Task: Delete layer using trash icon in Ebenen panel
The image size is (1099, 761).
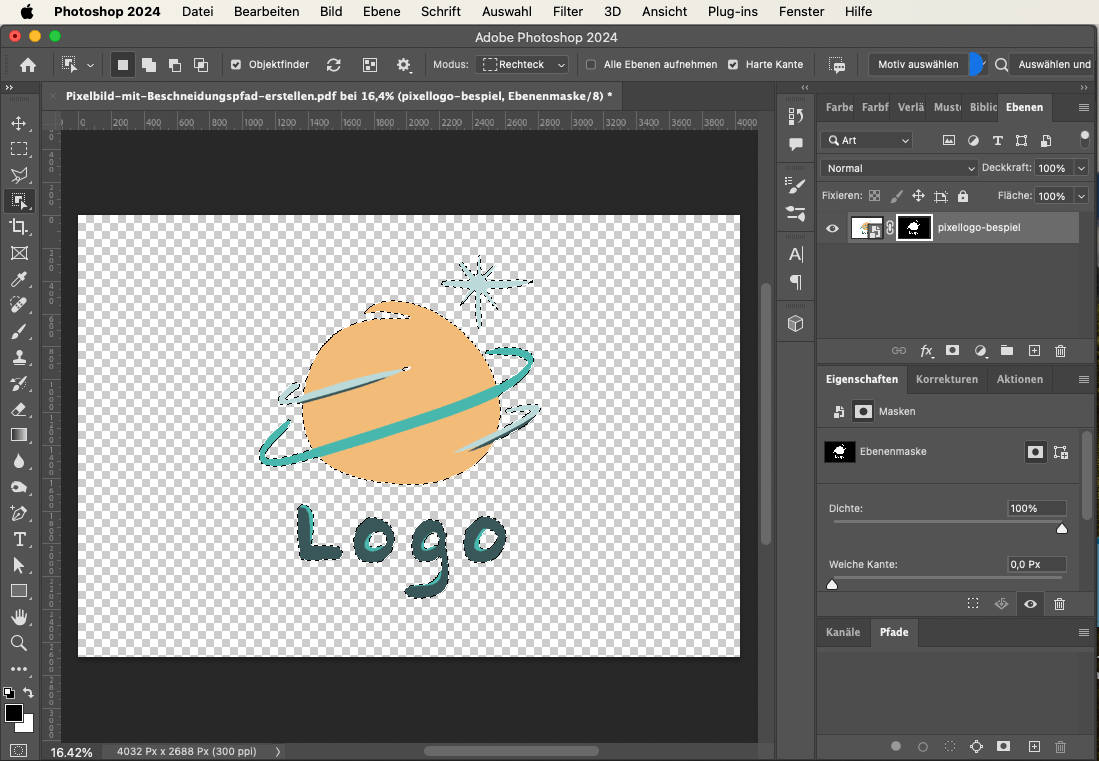Action: [1060, 351]
